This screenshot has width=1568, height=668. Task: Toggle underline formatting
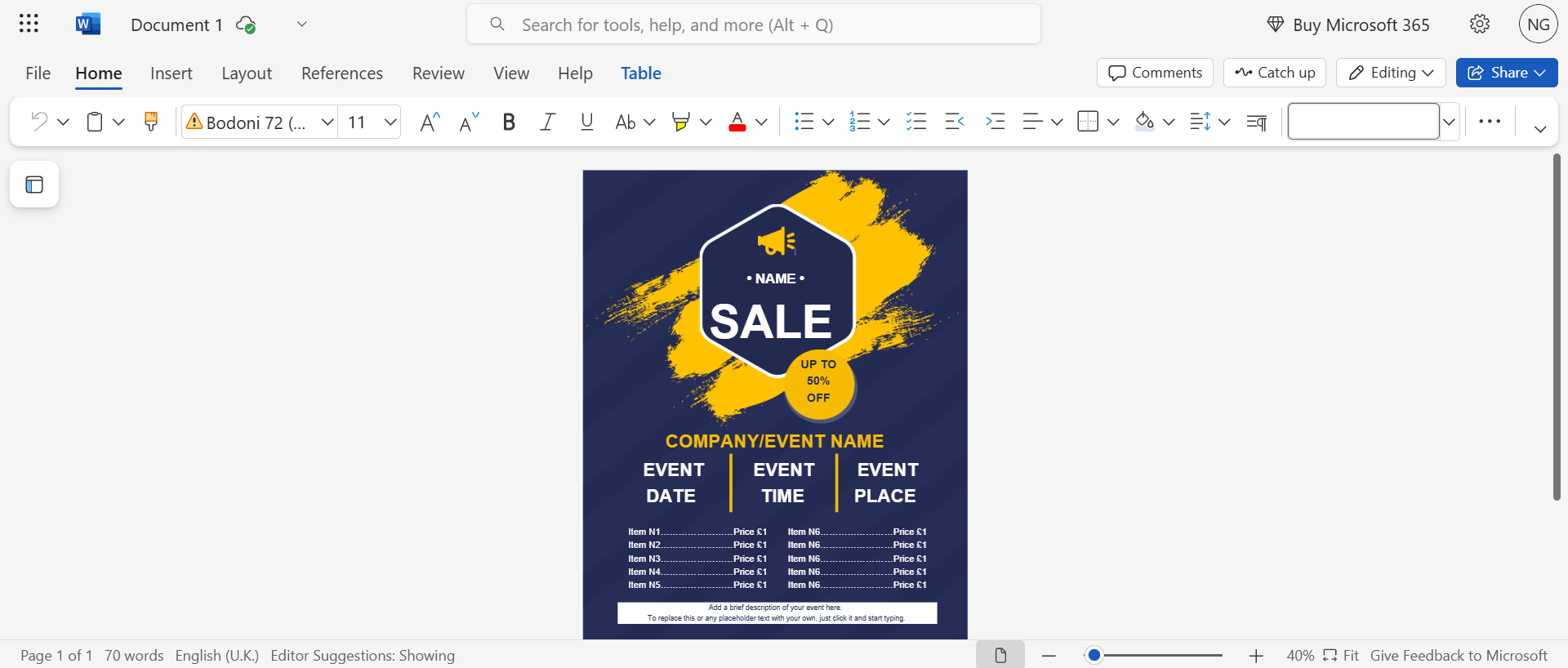[586, 122]
